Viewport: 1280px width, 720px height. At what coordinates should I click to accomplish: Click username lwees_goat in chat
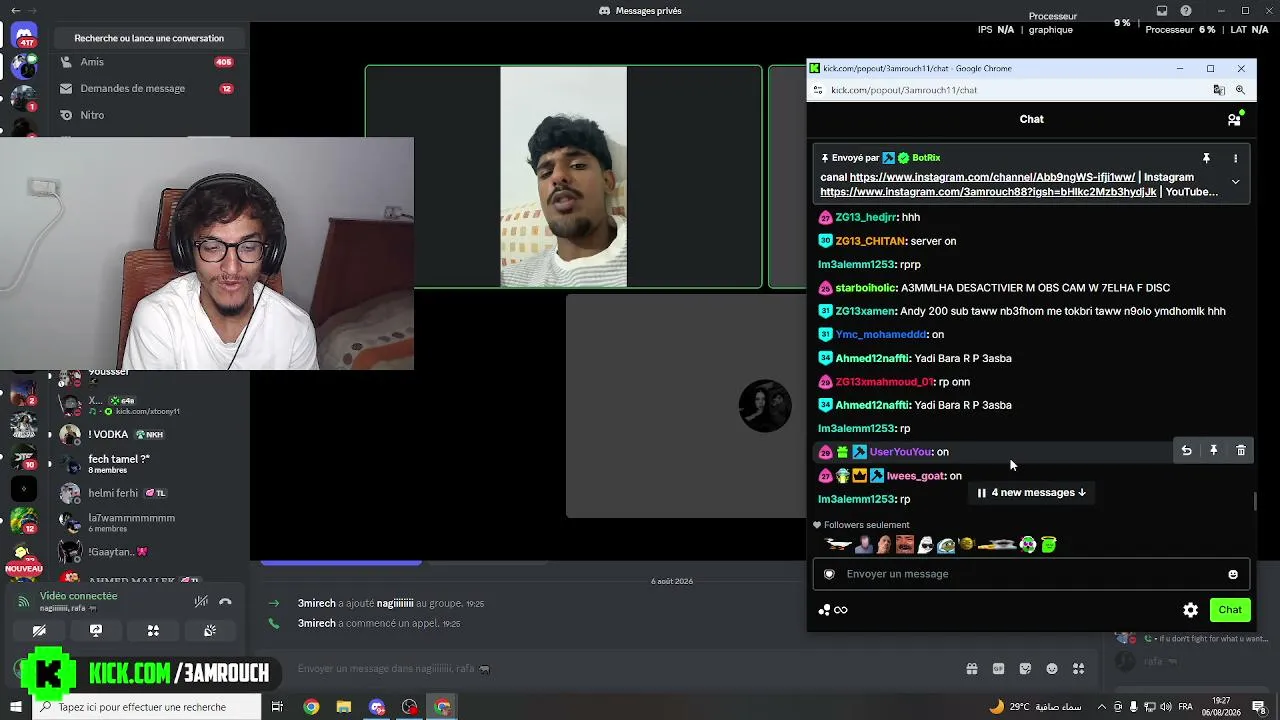click(915, 476)
